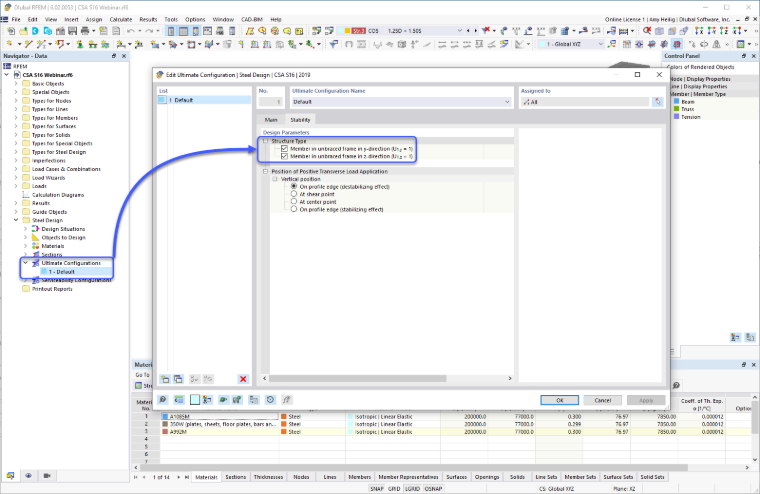The height and width of the screenshot is (494, 760).
Task: Toggle OSNAP in the status bar
Action: (x=433, y=489)
